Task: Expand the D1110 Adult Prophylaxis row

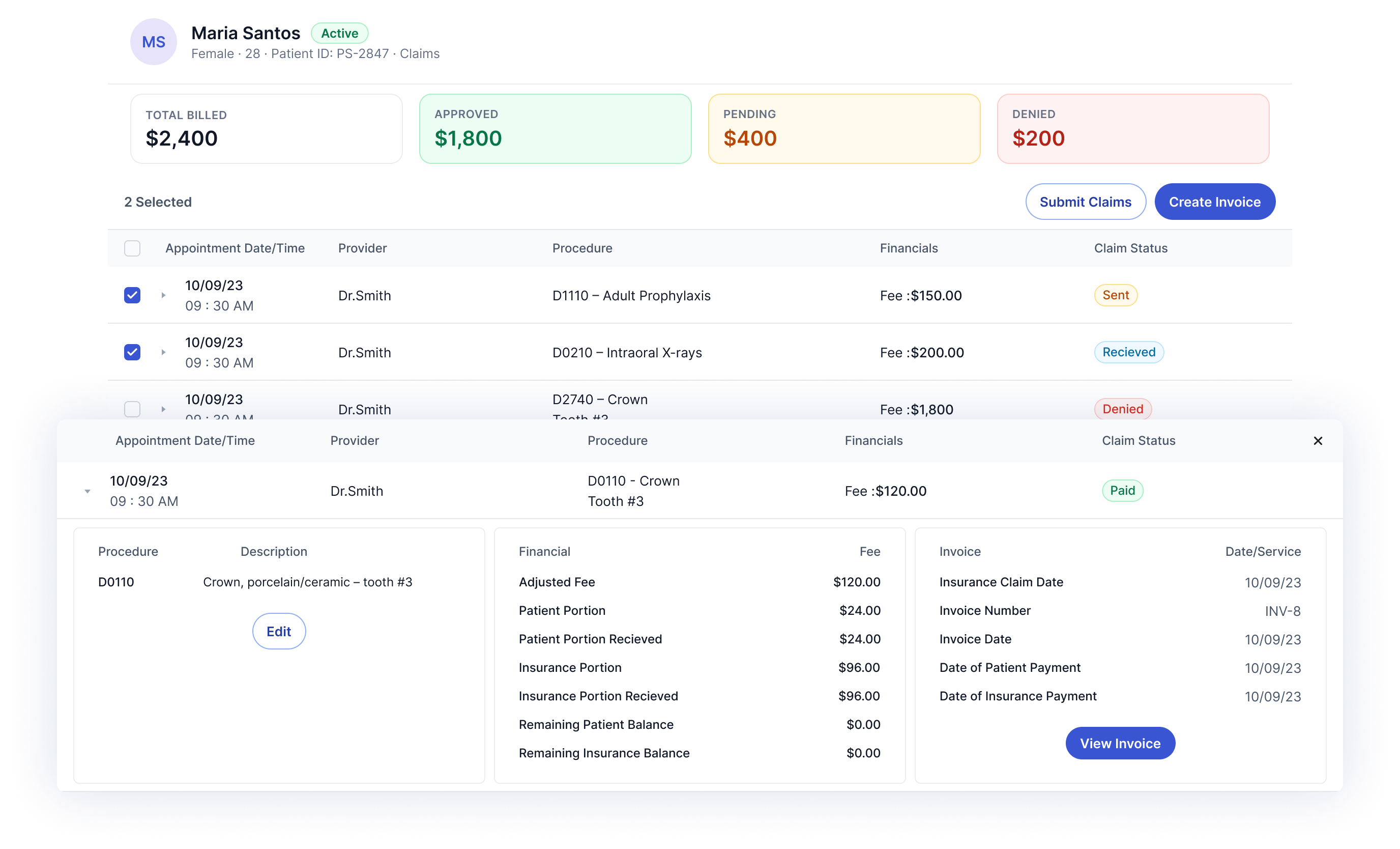Action: pyautogui.click(x=163, y=295)
